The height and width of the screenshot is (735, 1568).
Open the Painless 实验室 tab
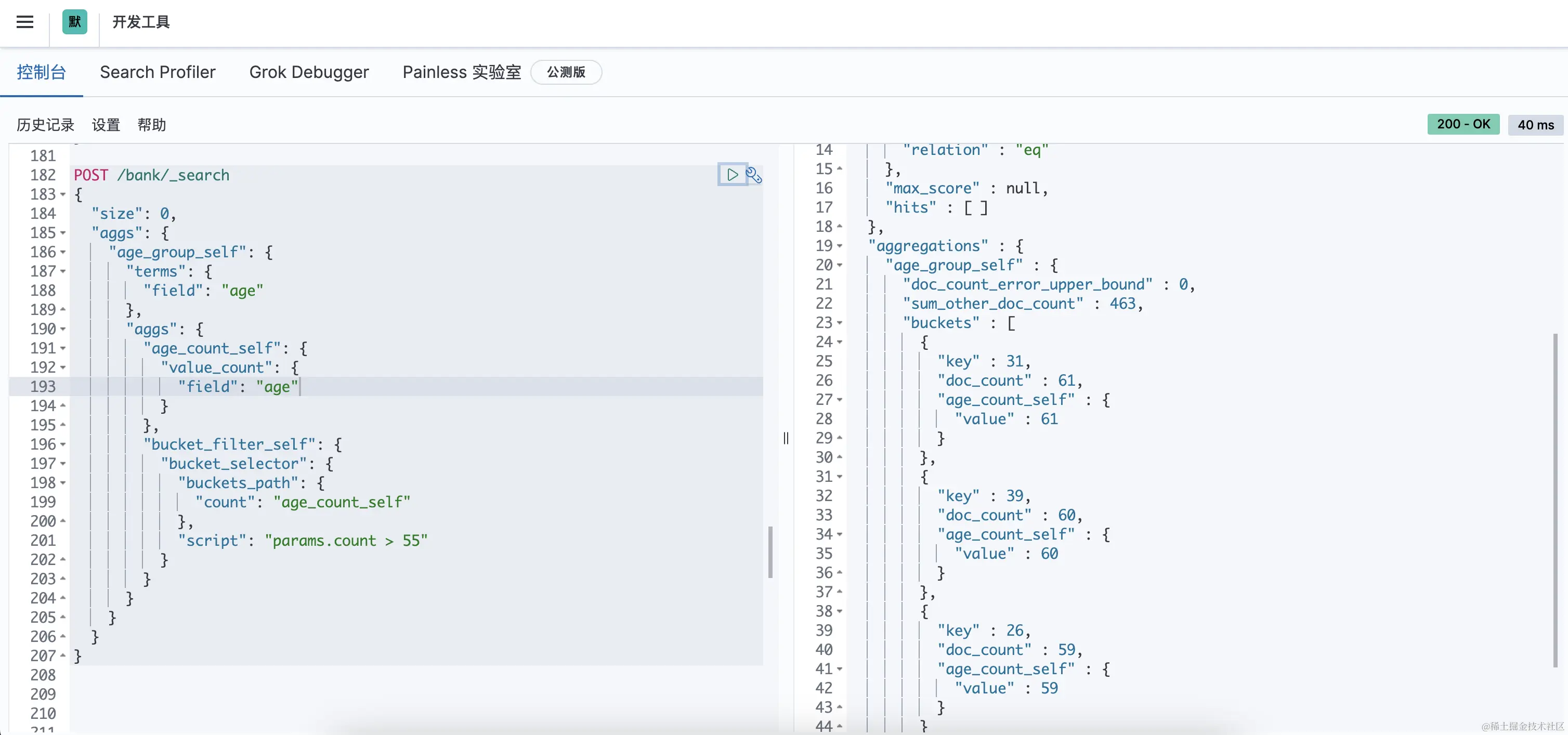tap(461, 72)
